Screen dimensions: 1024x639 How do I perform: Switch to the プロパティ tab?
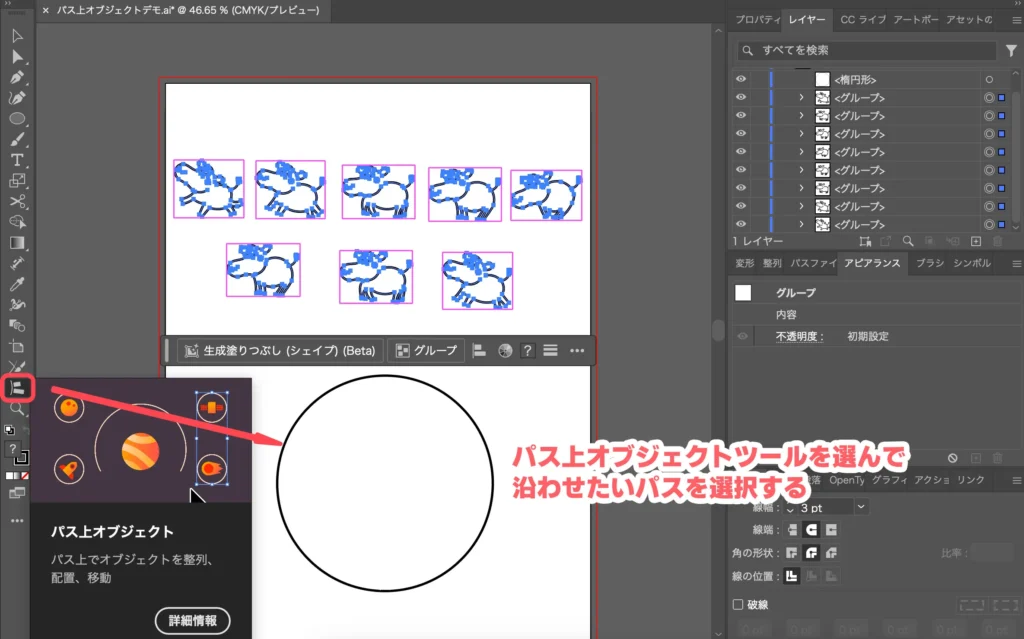click(757, 20)
